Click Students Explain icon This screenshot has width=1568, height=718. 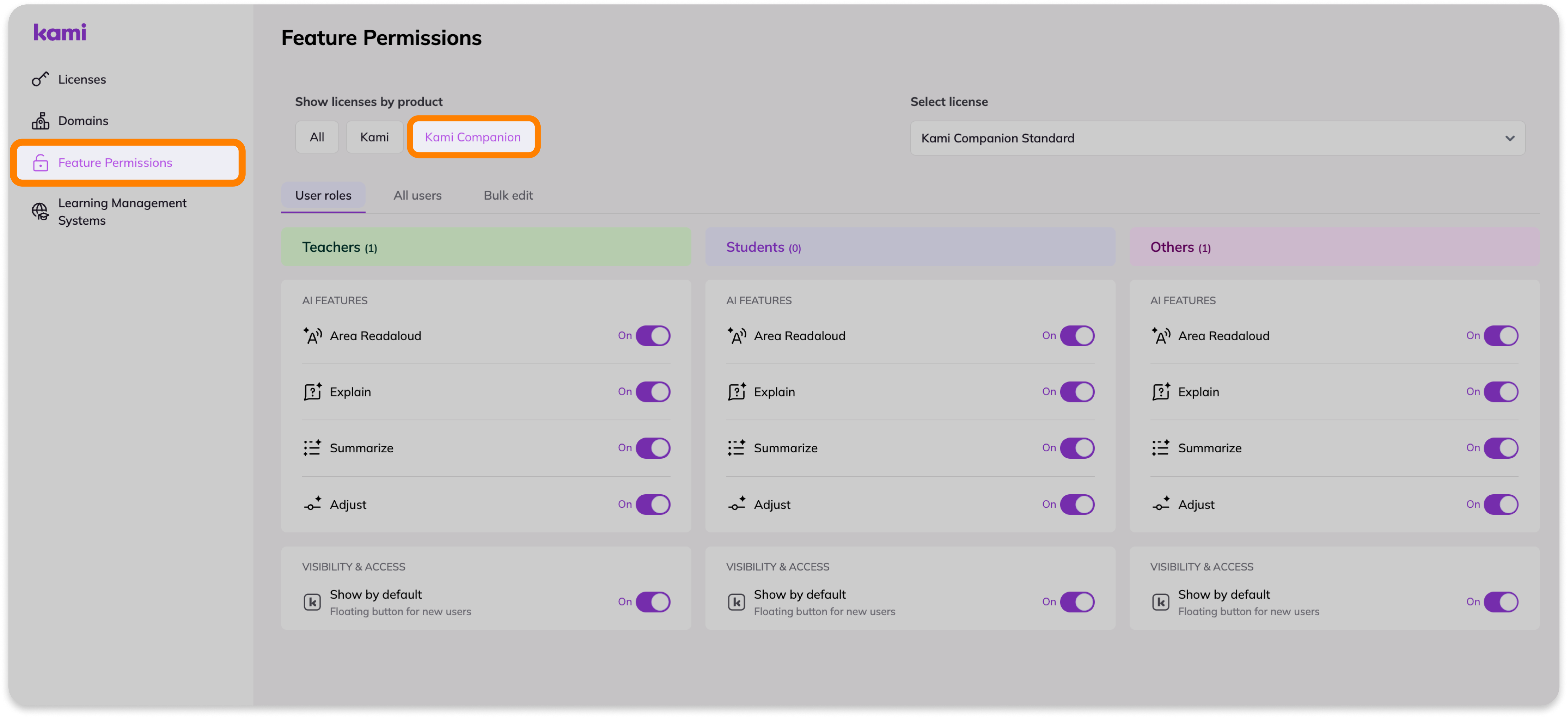(736, 391)
